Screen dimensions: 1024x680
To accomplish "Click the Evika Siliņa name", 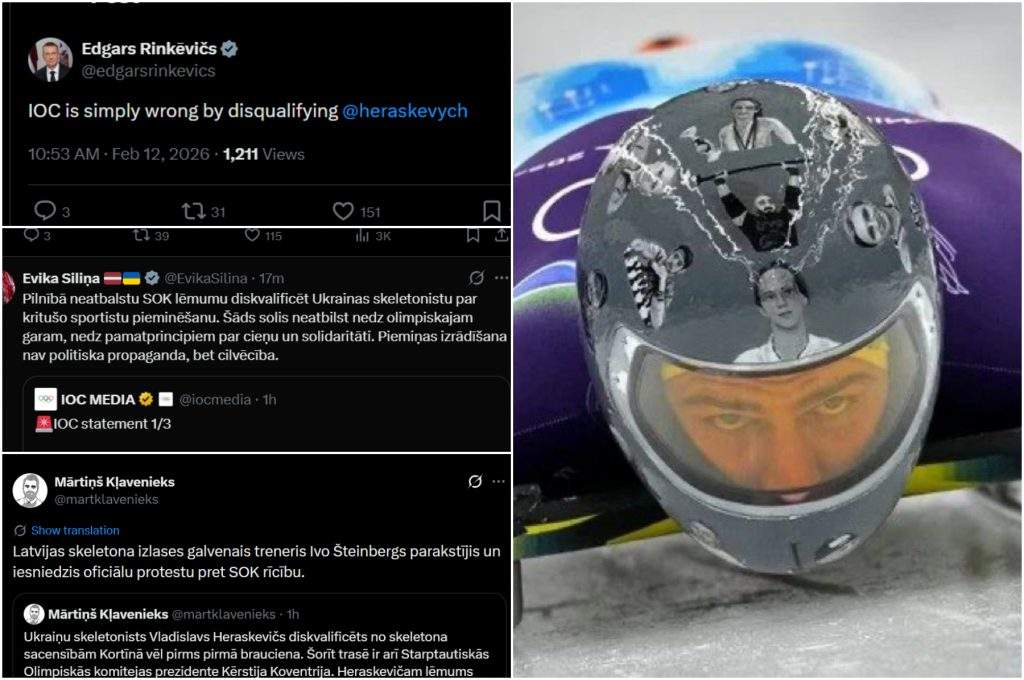I will 61,278.
